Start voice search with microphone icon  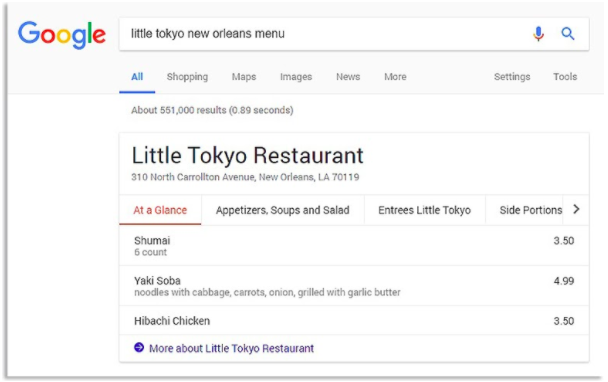coord(538,34)
